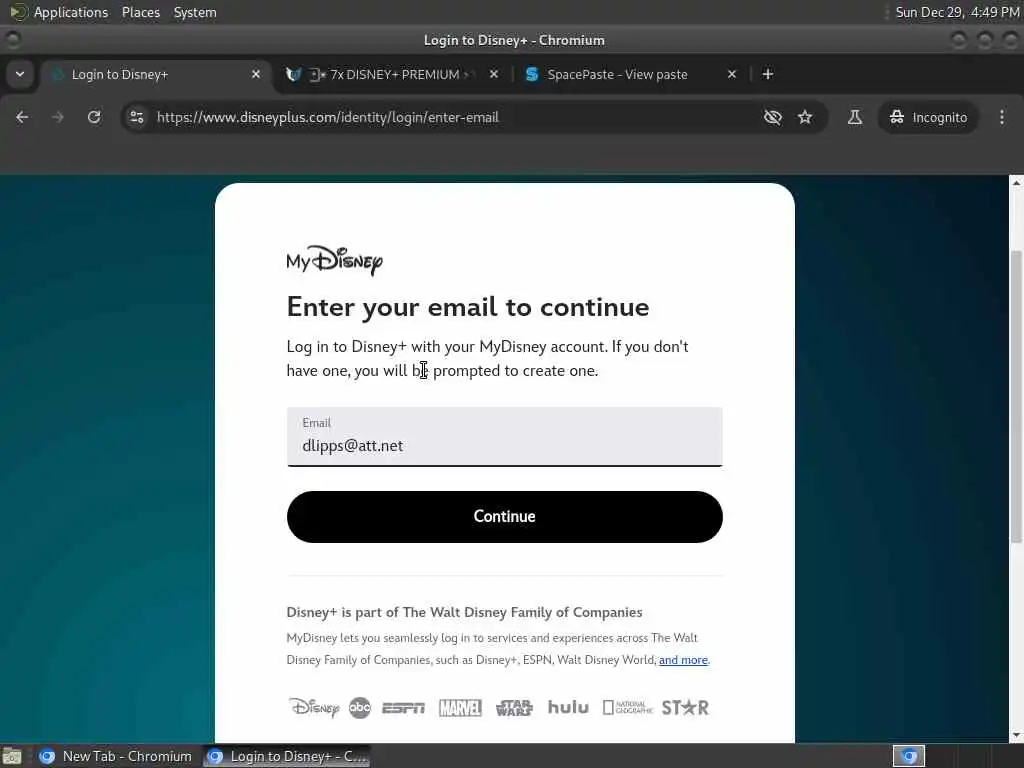Click the third-party cookies blocked eye icon
This screenshot has height=768, width=1024.
tap(773, 118)
